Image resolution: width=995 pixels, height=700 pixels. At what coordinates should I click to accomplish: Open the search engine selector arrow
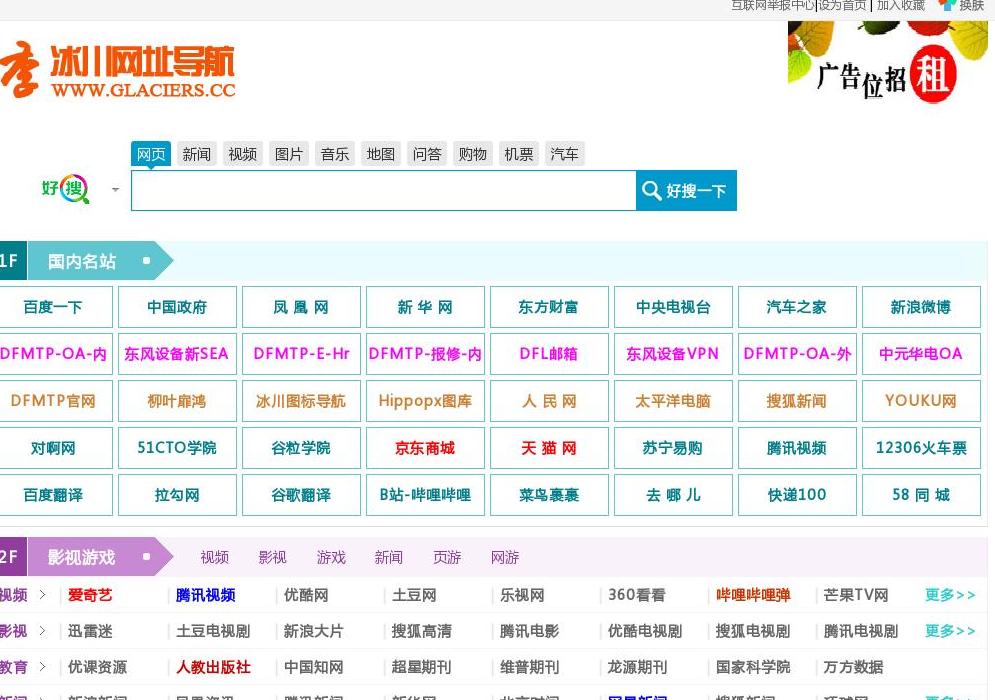115,189
